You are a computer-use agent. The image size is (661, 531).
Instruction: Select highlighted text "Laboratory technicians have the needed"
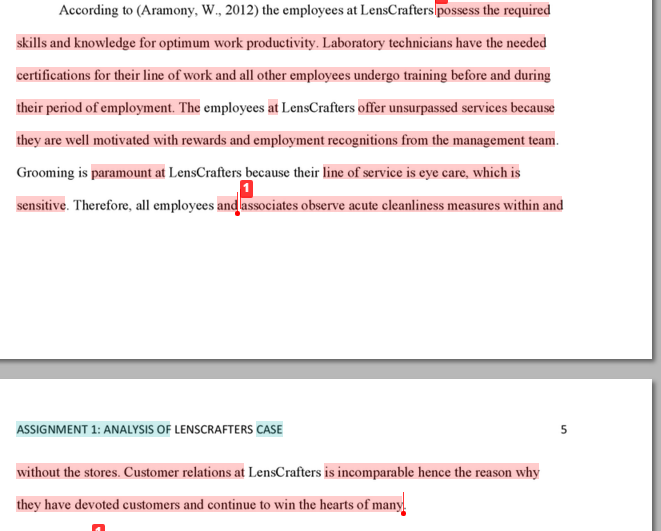click(x=434, y=43)
